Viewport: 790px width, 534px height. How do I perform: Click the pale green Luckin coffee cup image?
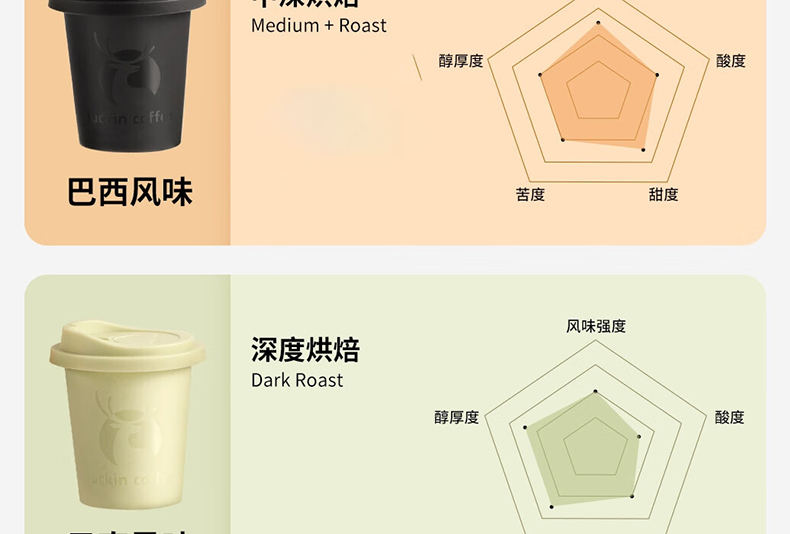coord(127,414)
